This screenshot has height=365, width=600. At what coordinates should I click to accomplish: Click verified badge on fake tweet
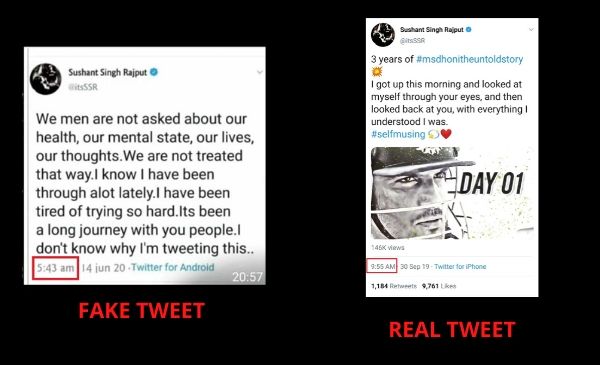coord(154,72)
